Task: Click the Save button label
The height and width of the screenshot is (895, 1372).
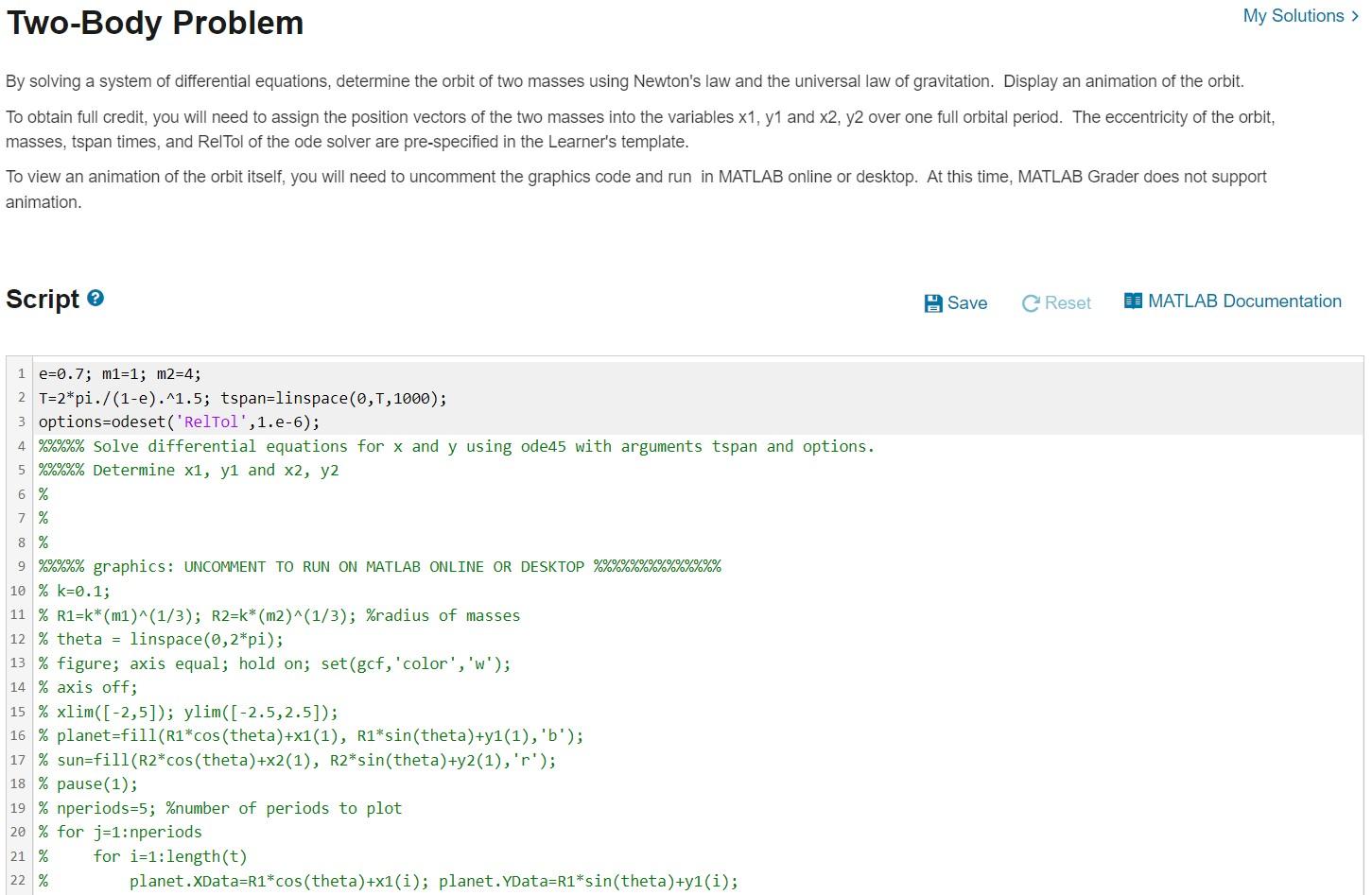Action: 967,303
